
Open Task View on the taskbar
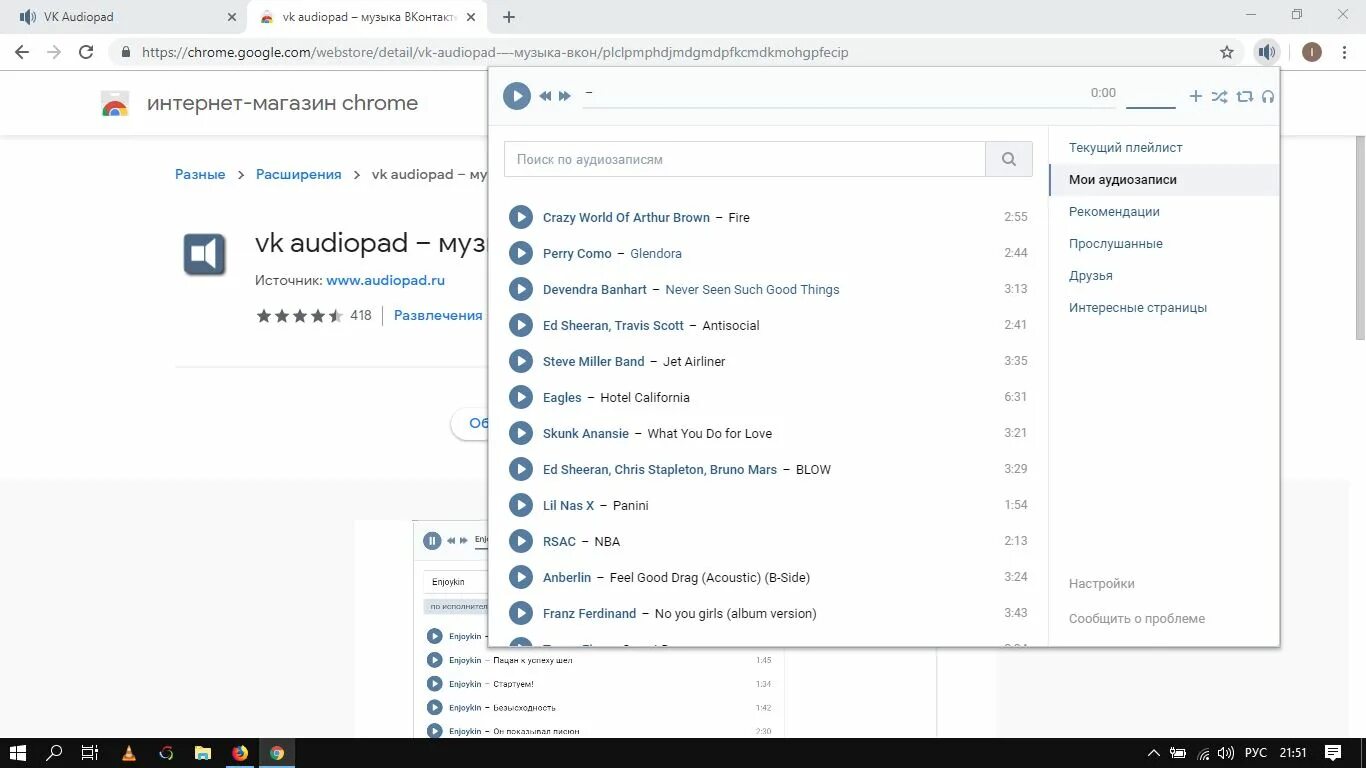click(89, 753)
